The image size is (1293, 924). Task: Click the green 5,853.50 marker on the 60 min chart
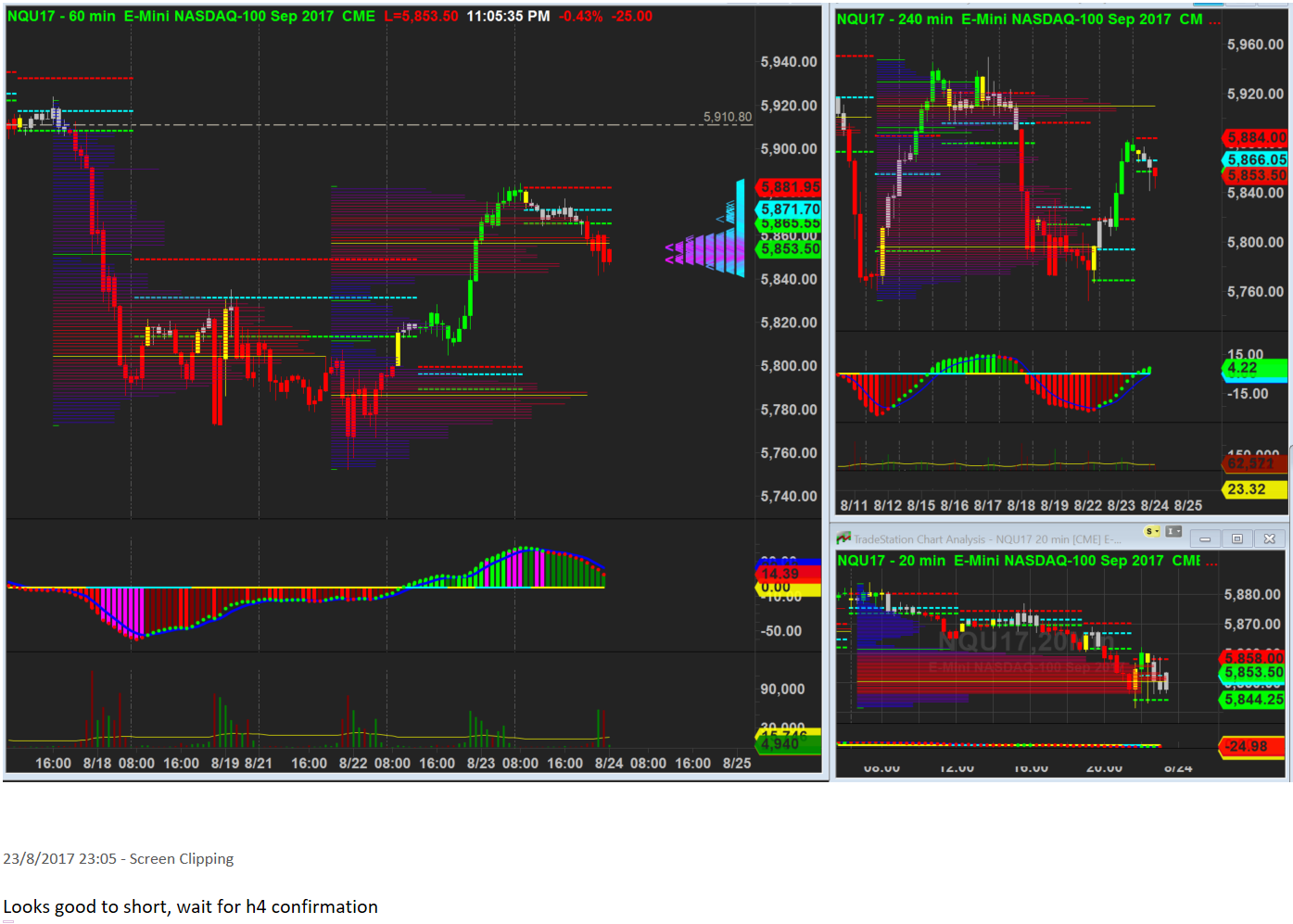tap(790, 249)
